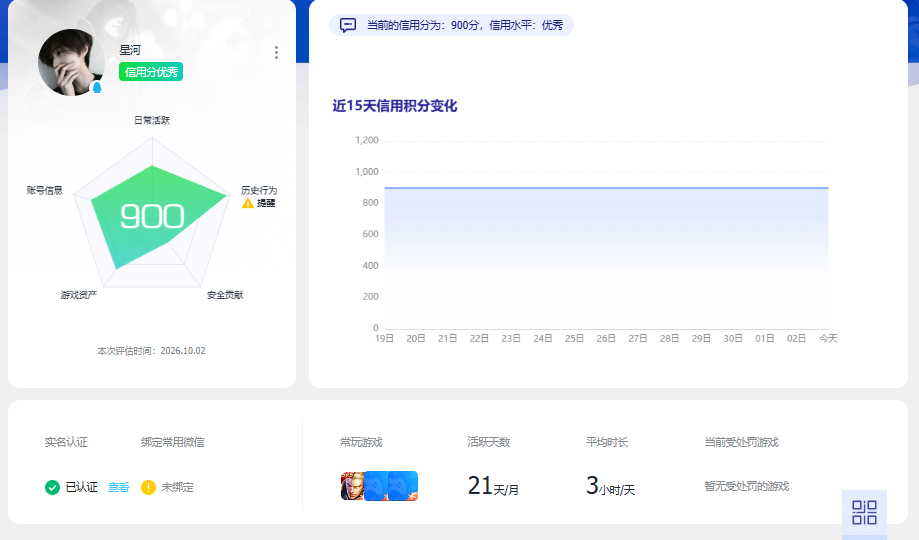Click the 暂无受处罚的游戏 text
Image resolution: width=919 pixels, height=540 pixels.
[746, 486]
